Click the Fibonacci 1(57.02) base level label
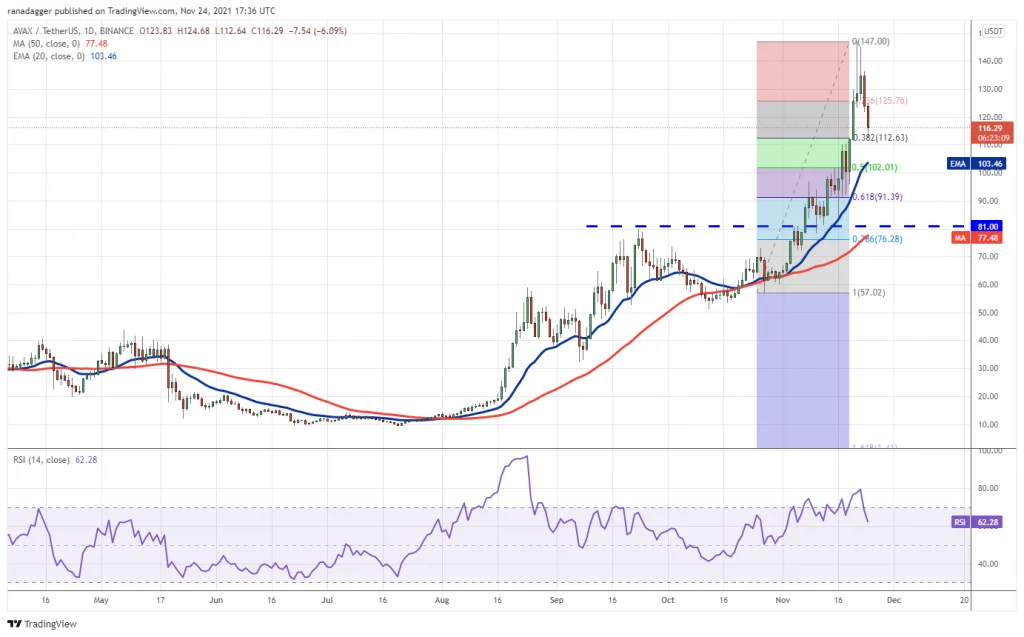Viewport: 1024px width, 637px height. pyautogui.click(x=868, y=293)
